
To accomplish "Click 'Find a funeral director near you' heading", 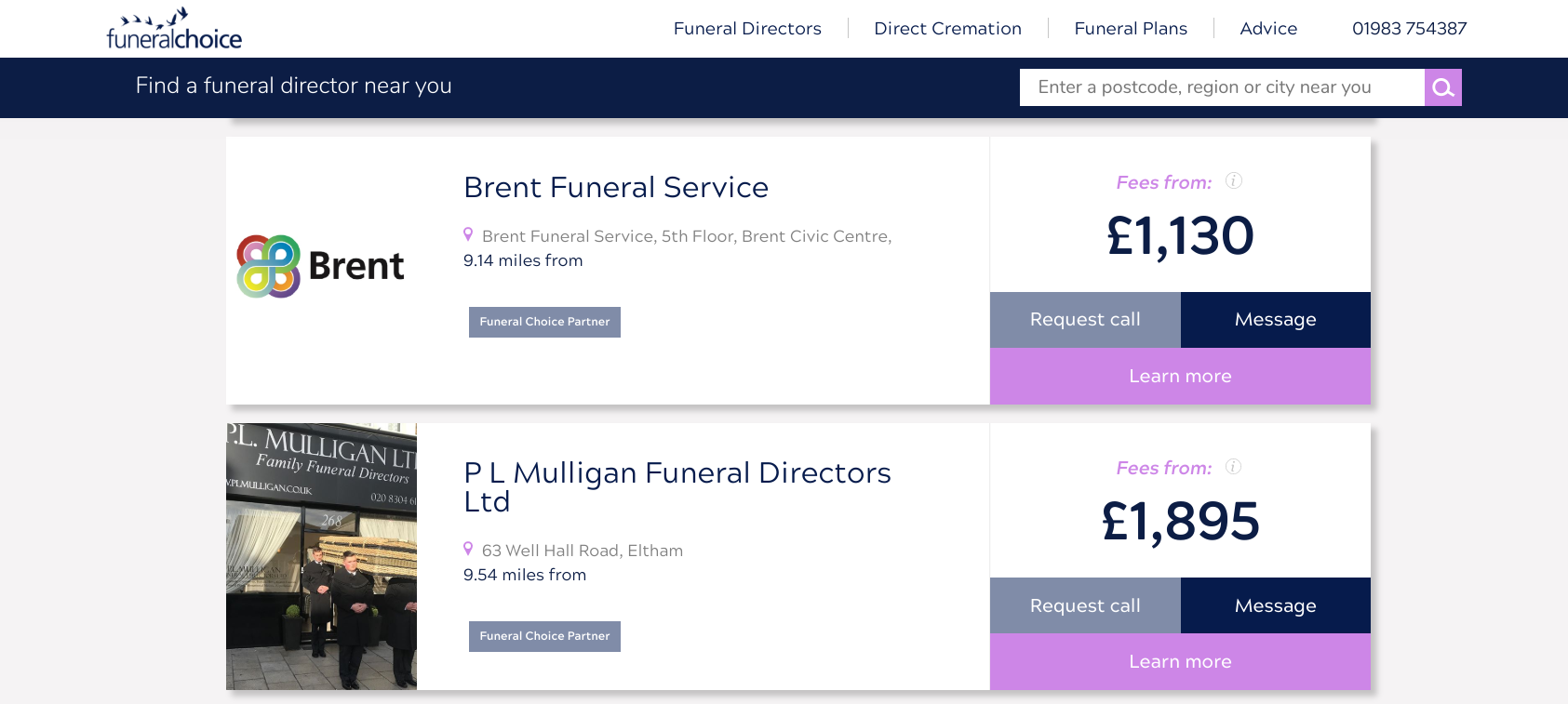I will coord(294,86).
